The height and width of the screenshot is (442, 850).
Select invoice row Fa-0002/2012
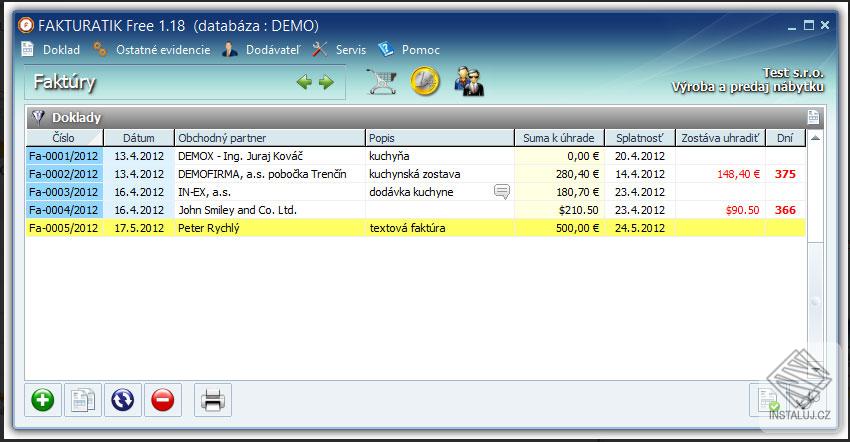(x=415, y=174)
